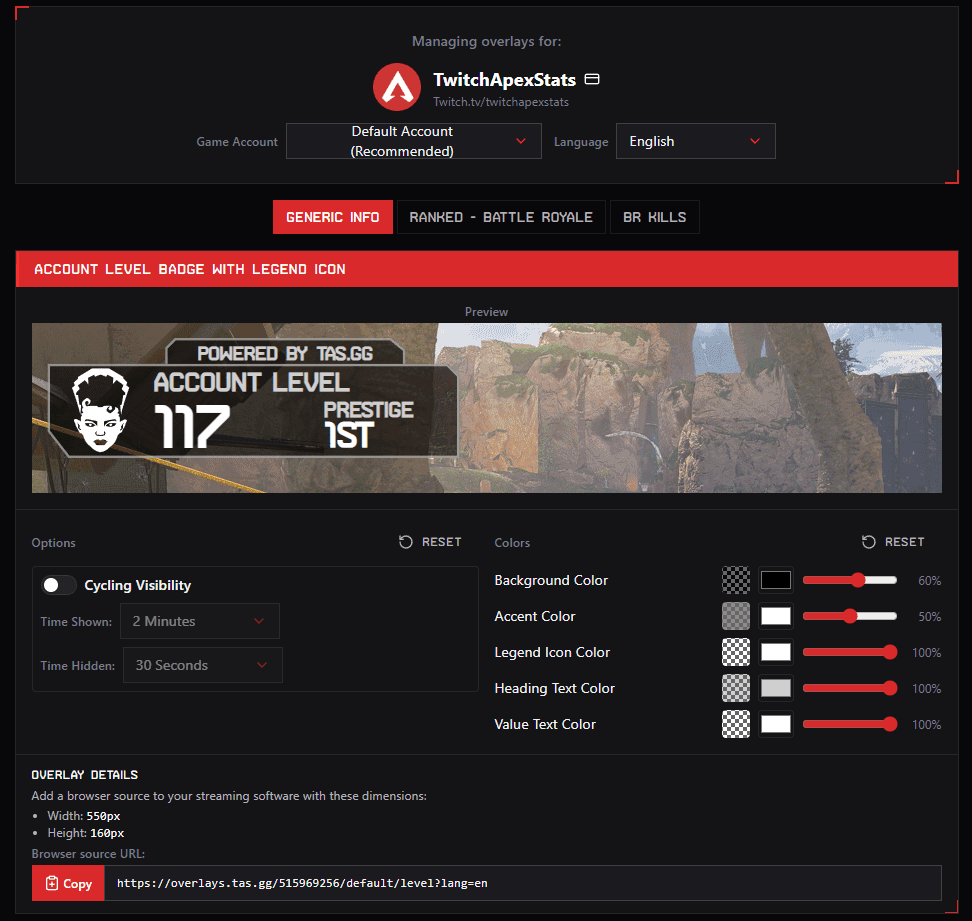Click the browser source URL field
The image size is (972, 921).
tap(523, 883)
